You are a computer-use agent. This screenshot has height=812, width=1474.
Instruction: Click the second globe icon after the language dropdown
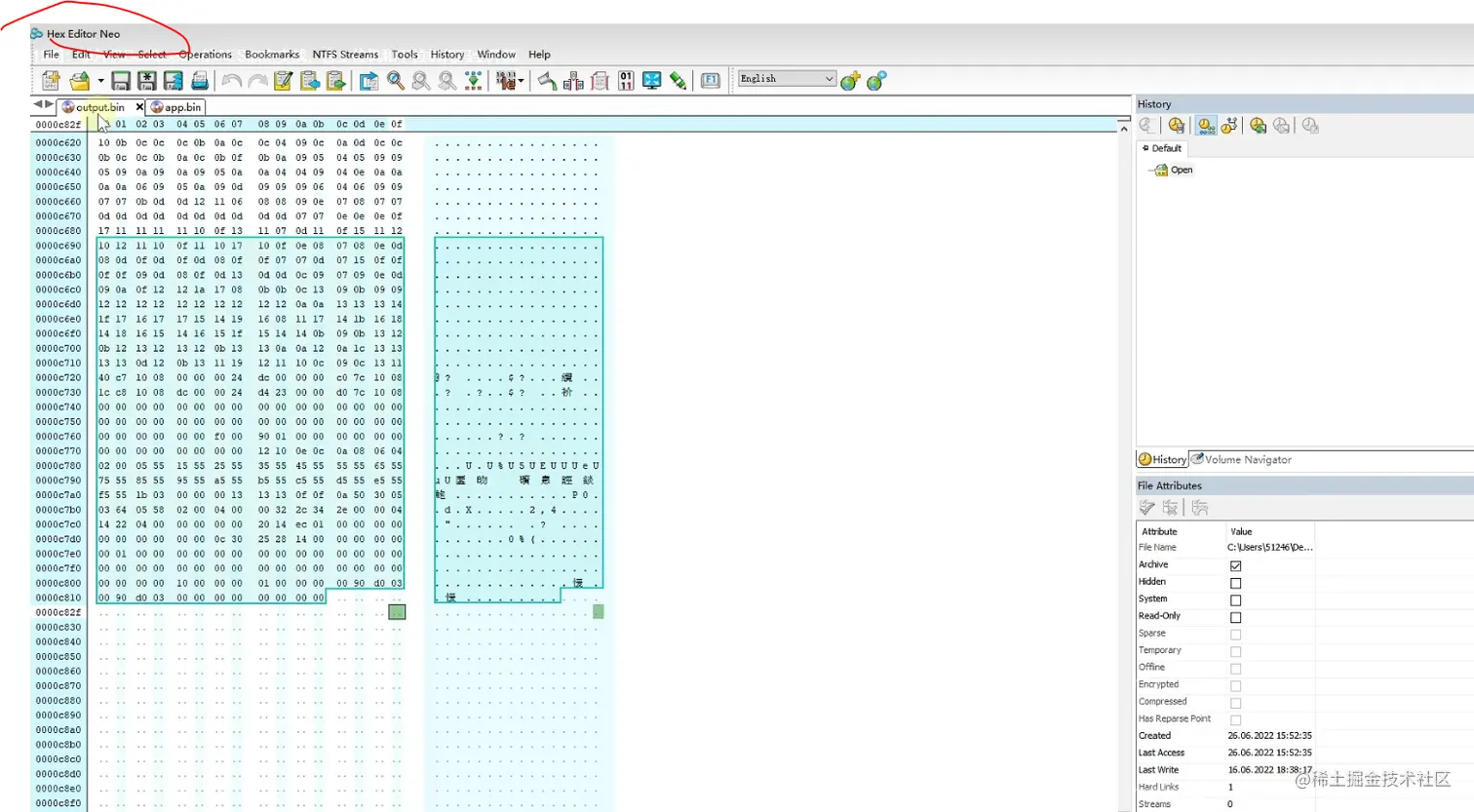(877, 81)
